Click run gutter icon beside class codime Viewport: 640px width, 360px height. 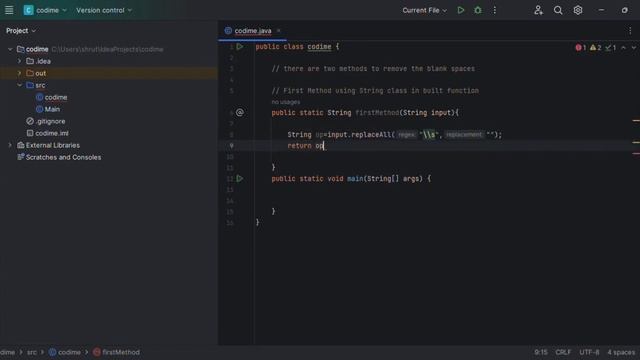[240, 47]
